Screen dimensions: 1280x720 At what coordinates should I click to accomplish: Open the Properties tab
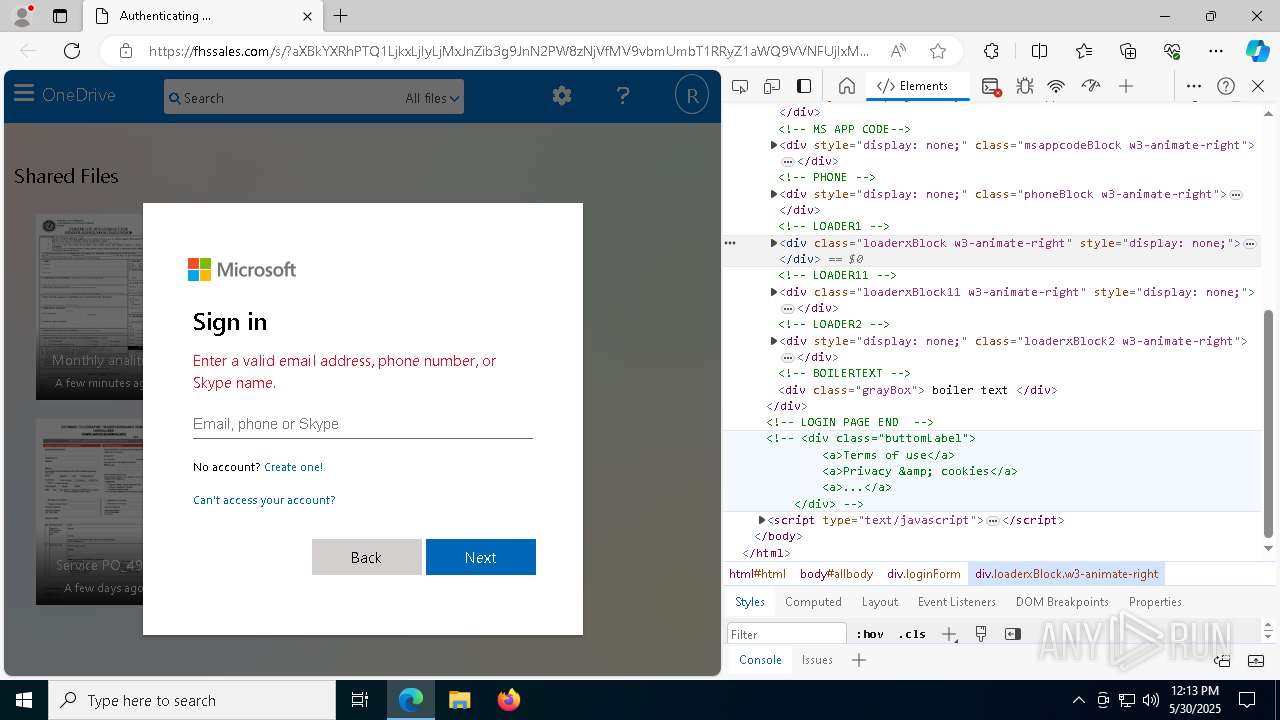[x=1155, y=602]
